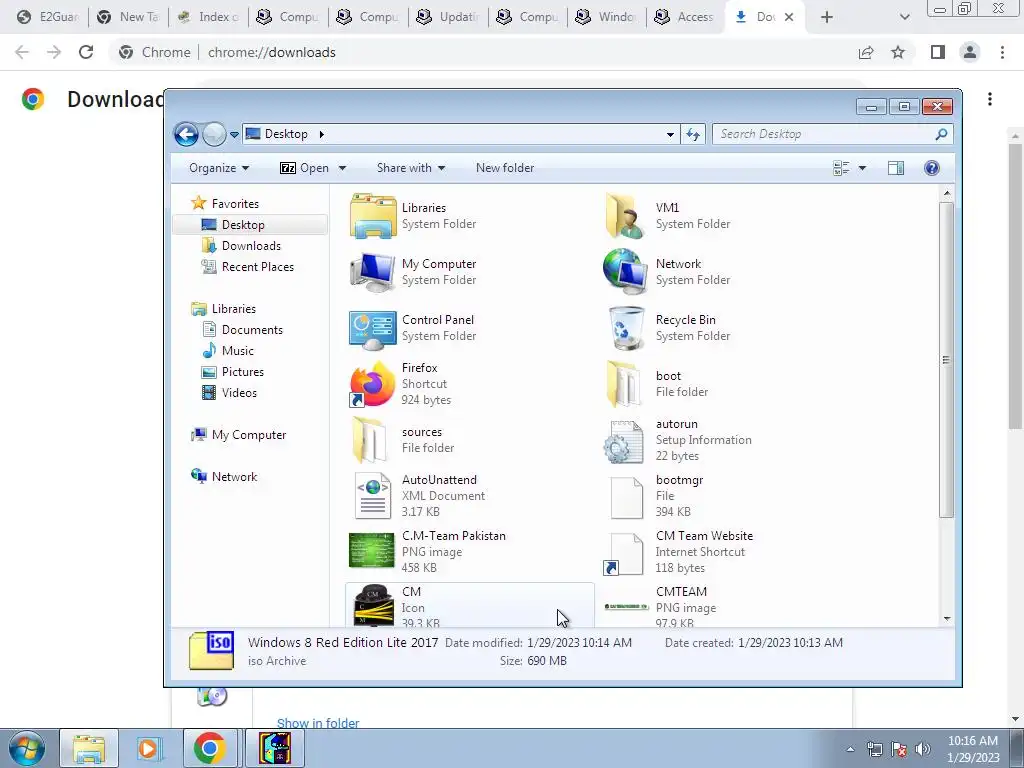1024x768 pixels.
Task: Open Windows Explorer from the taskbar
Action: click(89, 748)
